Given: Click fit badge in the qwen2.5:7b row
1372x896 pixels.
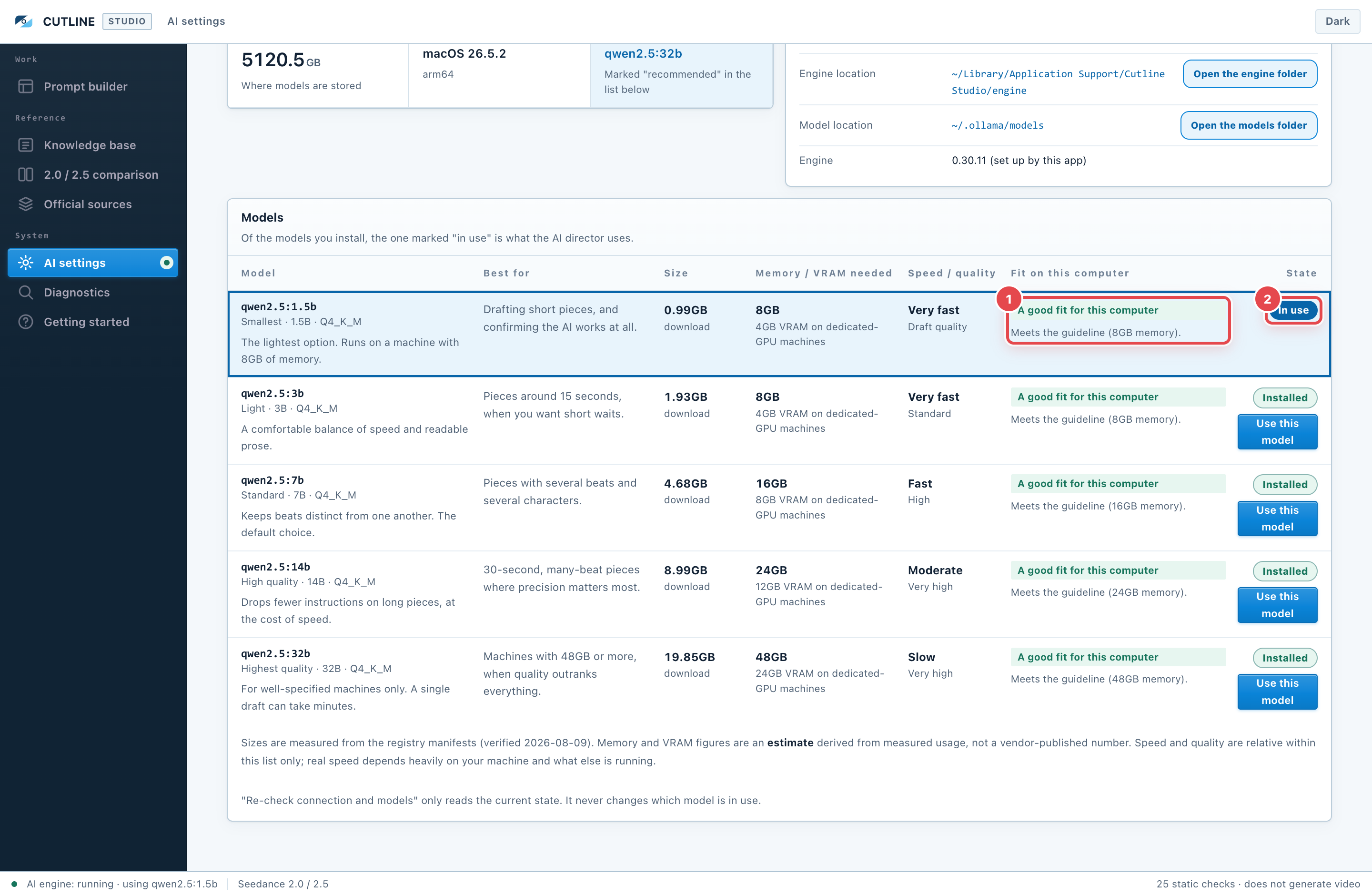Looking at the screenshot, I should pos(1118,484).
